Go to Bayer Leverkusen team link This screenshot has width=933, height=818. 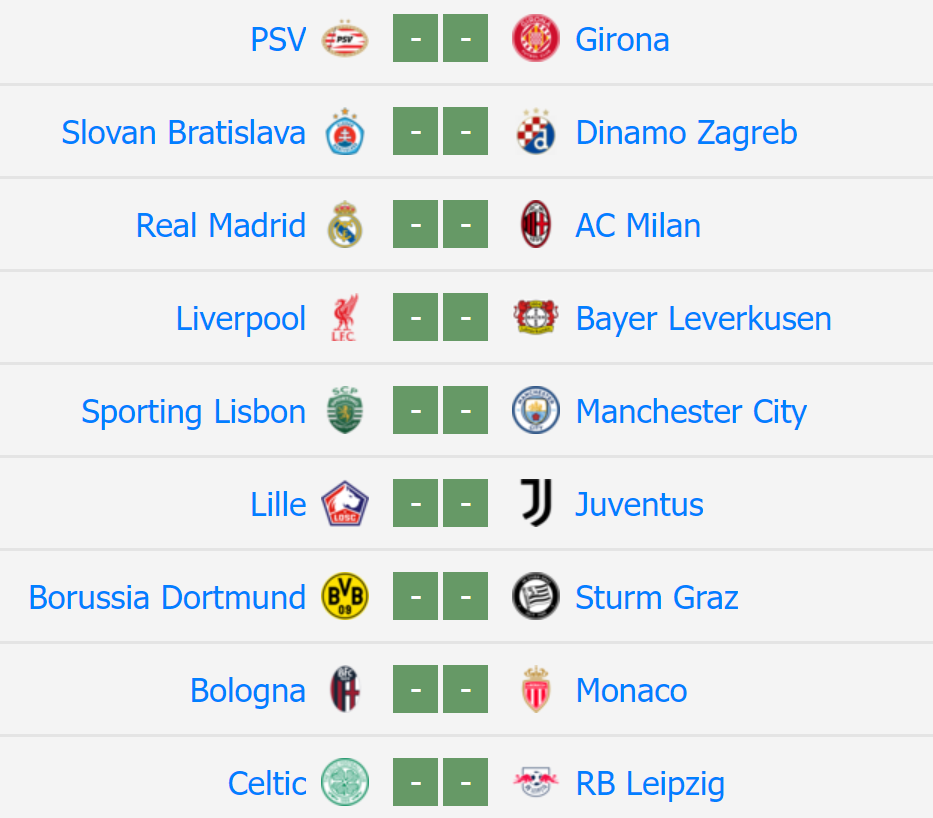tap(703, 319)
